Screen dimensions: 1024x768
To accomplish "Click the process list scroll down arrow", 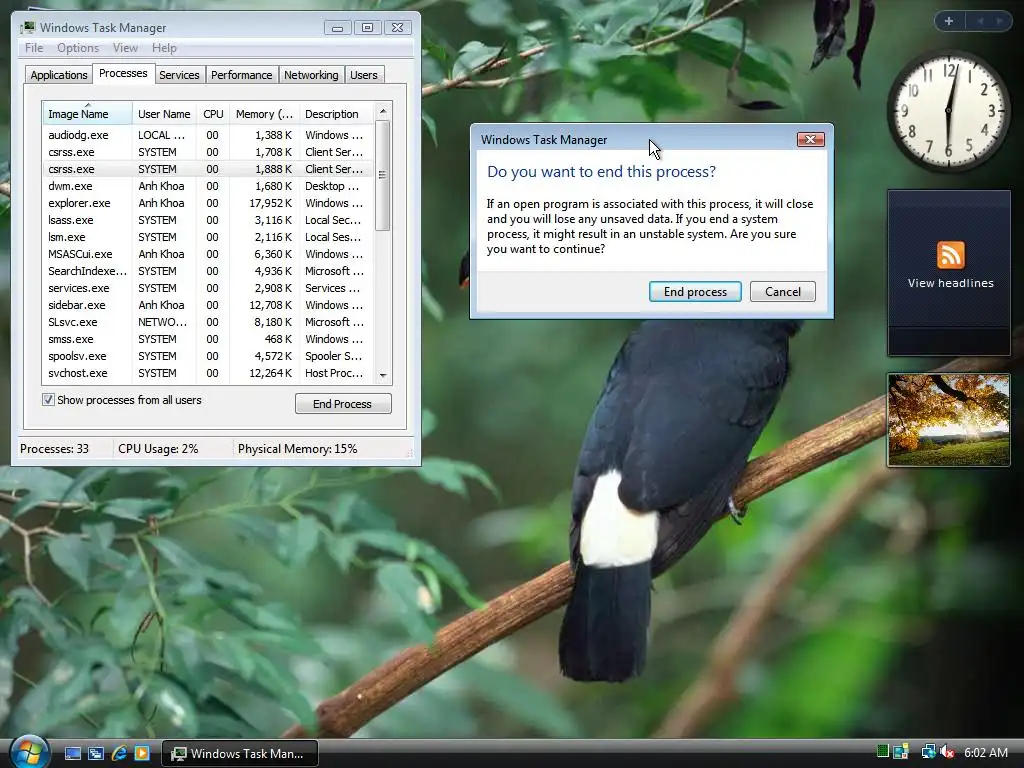I will 383,376.
